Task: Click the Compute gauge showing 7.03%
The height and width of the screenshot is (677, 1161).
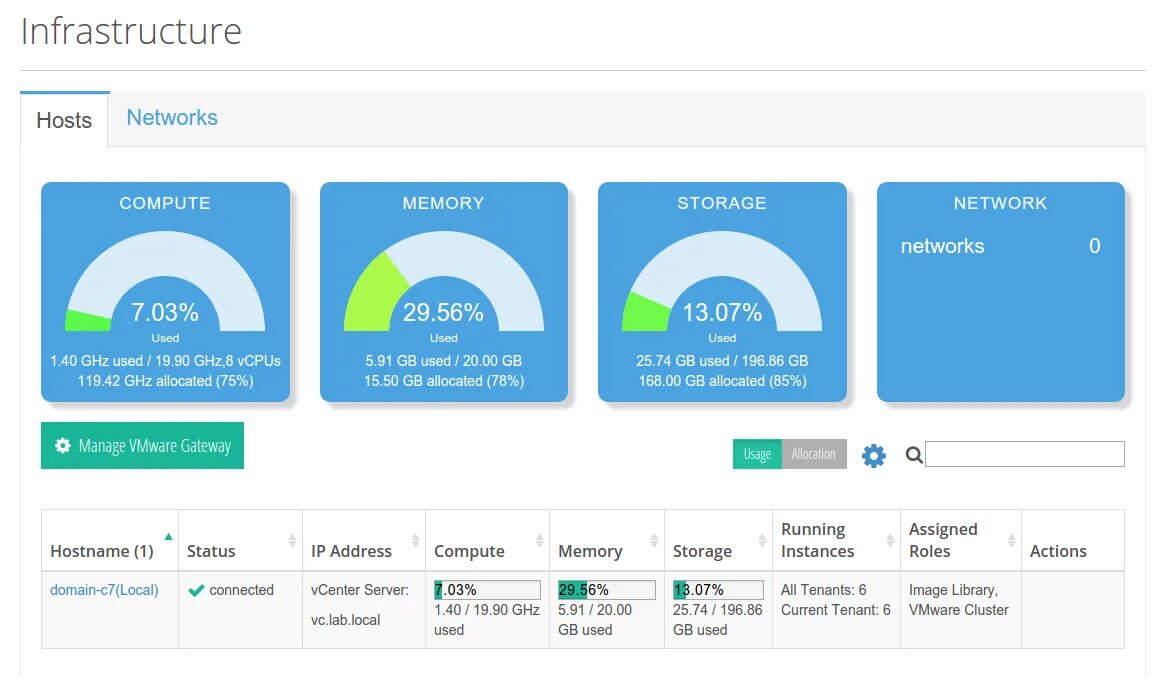Action: (165, 281)
